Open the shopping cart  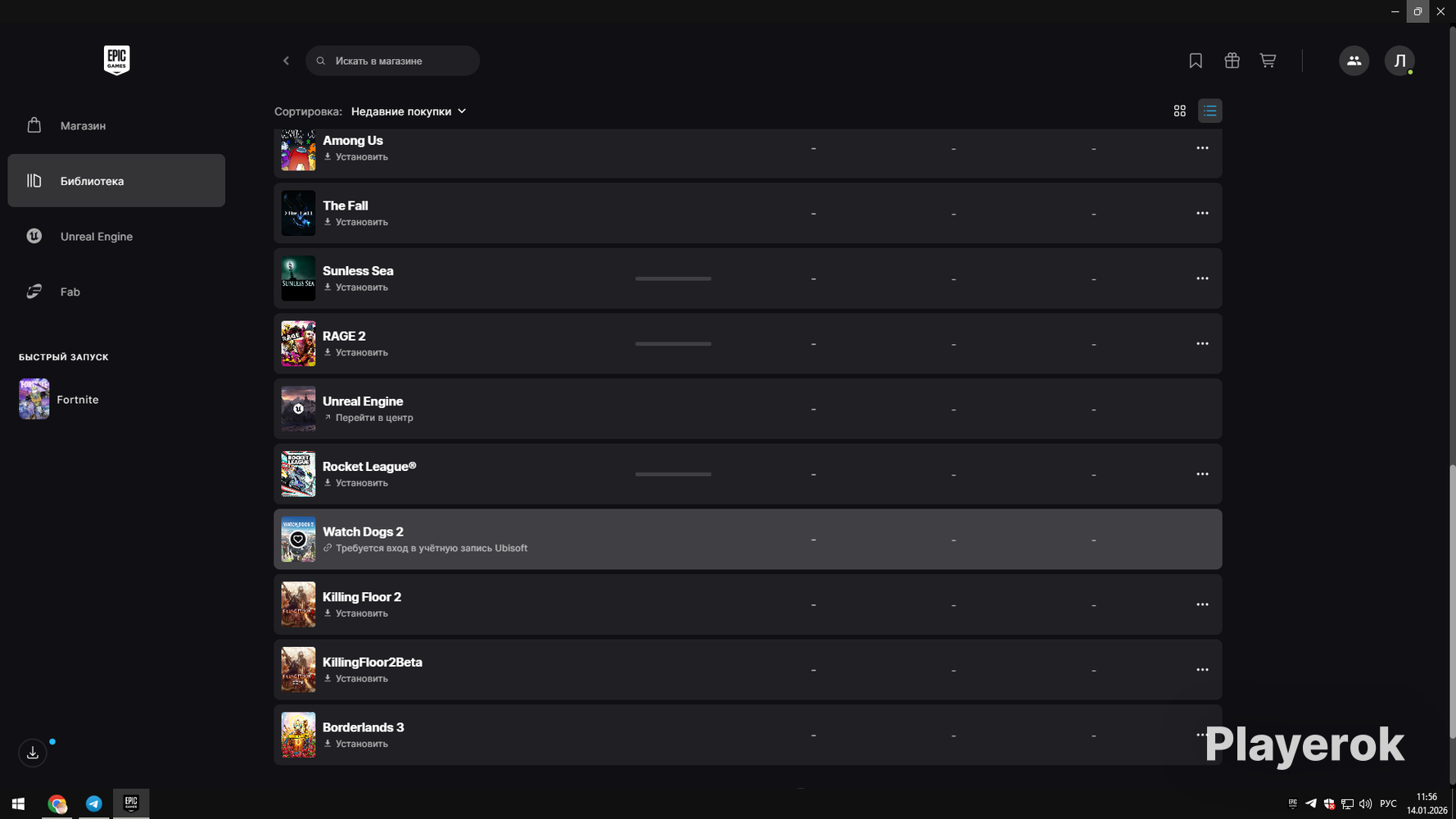pyautogui.click(x=1268, y=61)
